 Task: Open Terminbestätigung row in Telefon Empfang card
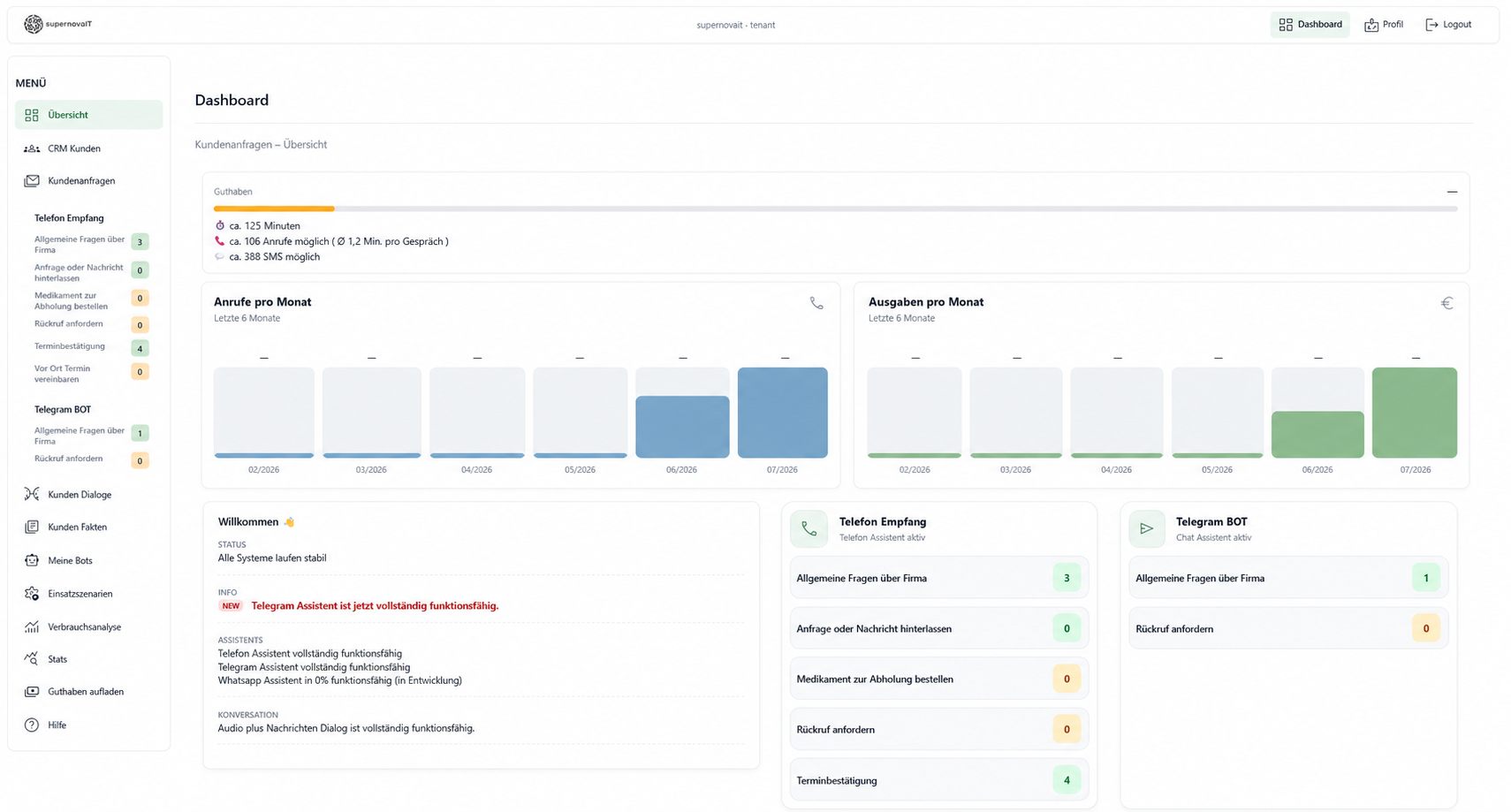pyautogui.click(x=939, y=780)
